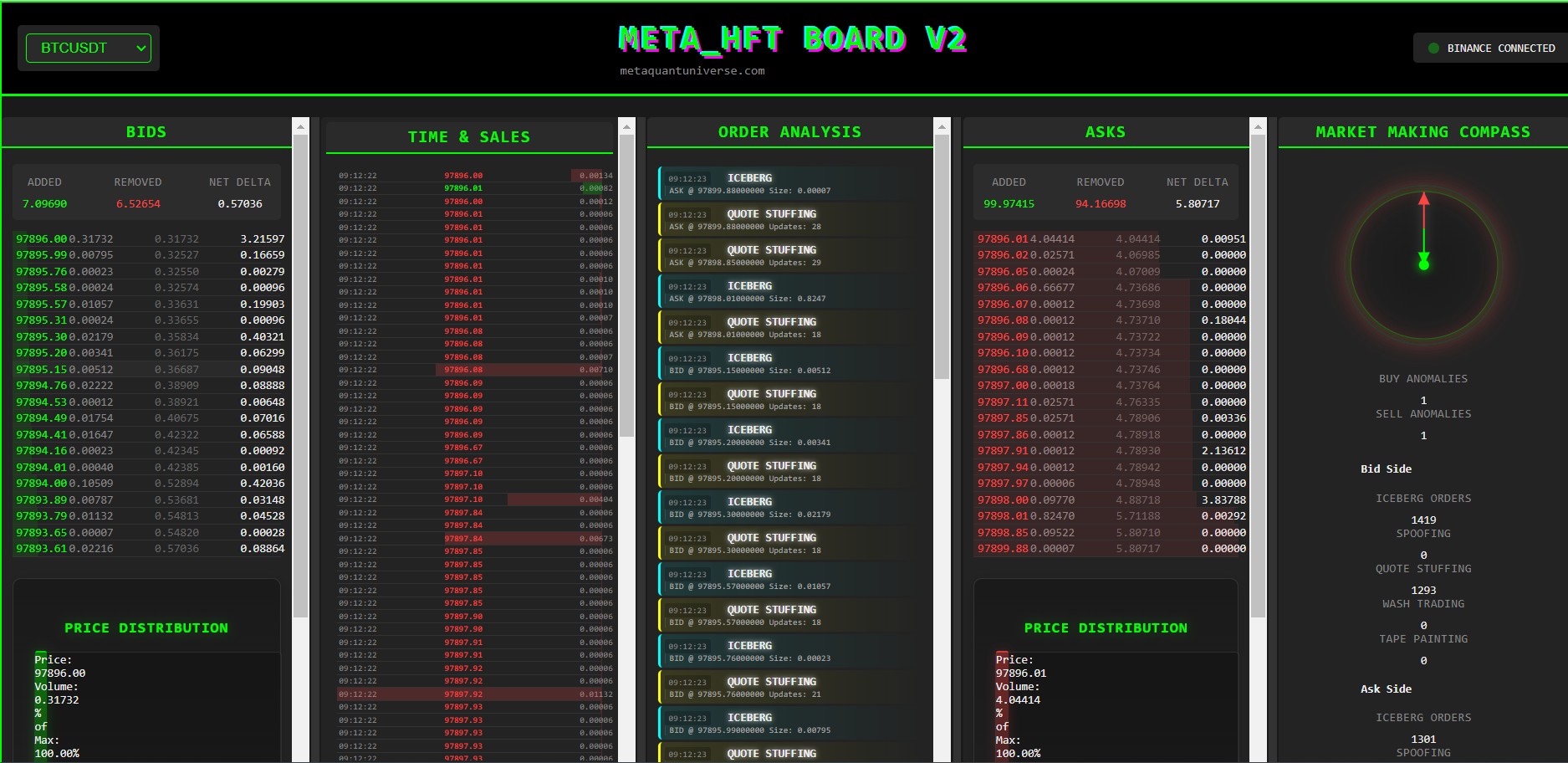Click asks PRICE DISTRIBUTION heading
The width and height of the screenshot is (1568, 763).
(1106, 628)
